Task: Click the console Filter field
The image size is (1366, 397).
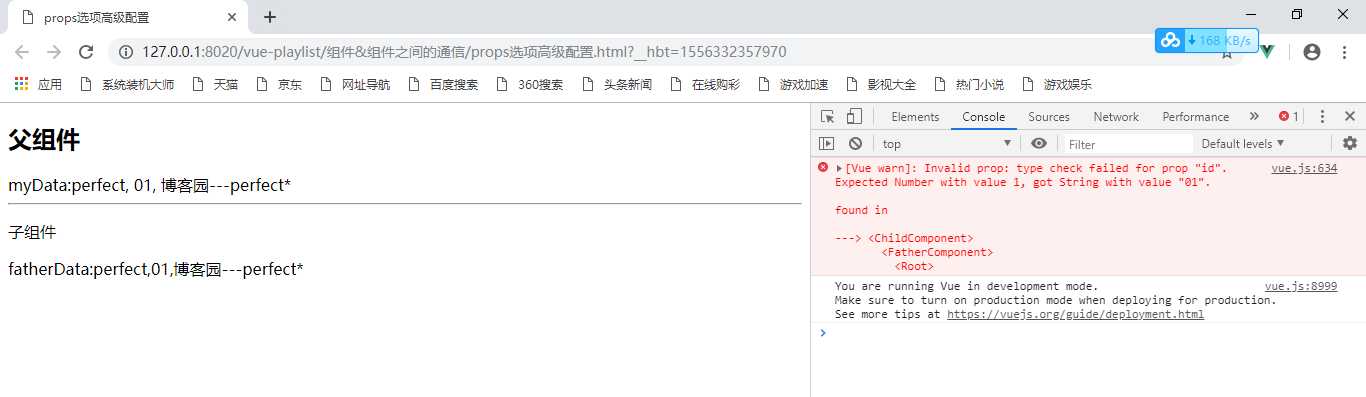Action: pyautogui.click(x=1127, y=144)
